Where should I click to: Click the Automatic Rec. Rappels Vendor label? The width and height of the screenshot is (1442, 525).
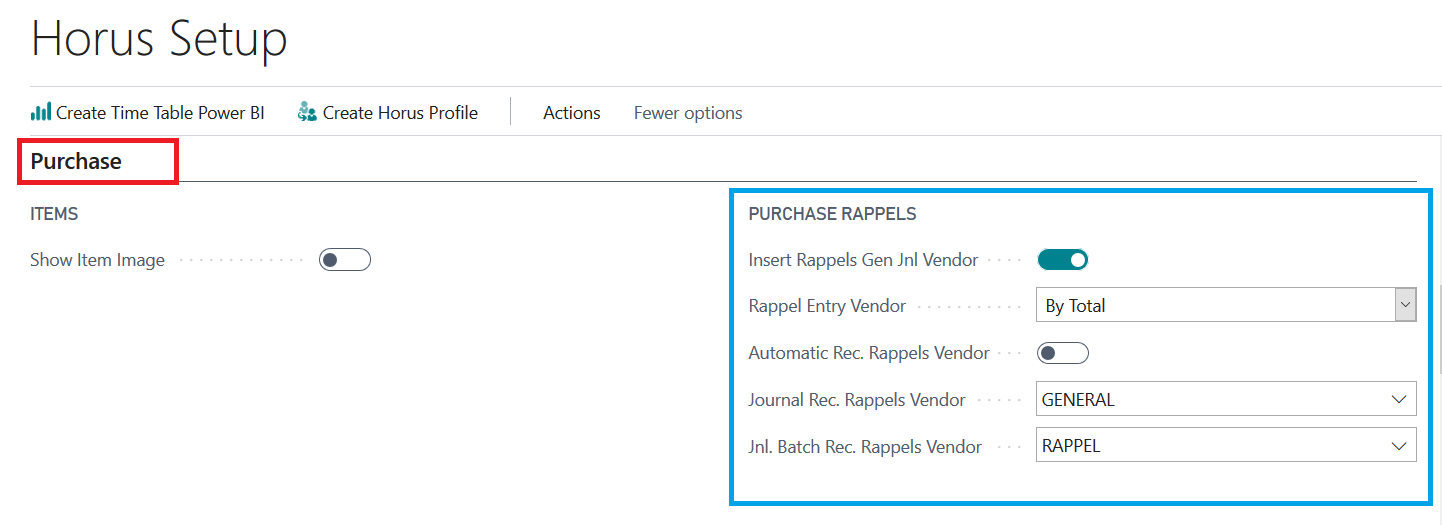[x=869, y=353]
